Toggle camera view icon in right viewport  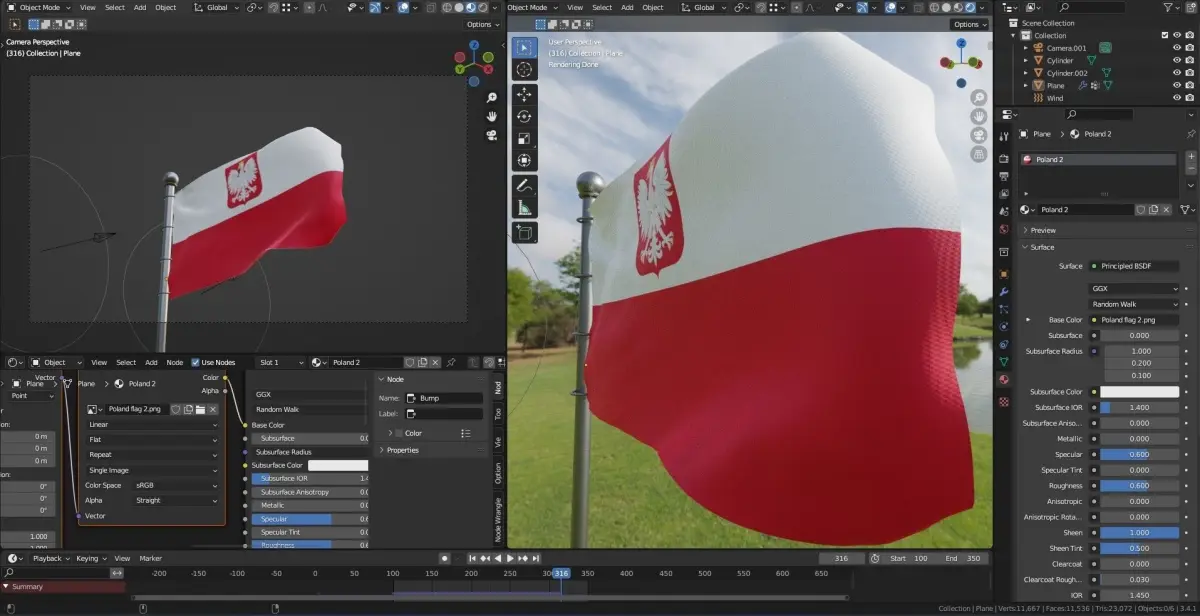pyautogui.click(x=979, y=135)
